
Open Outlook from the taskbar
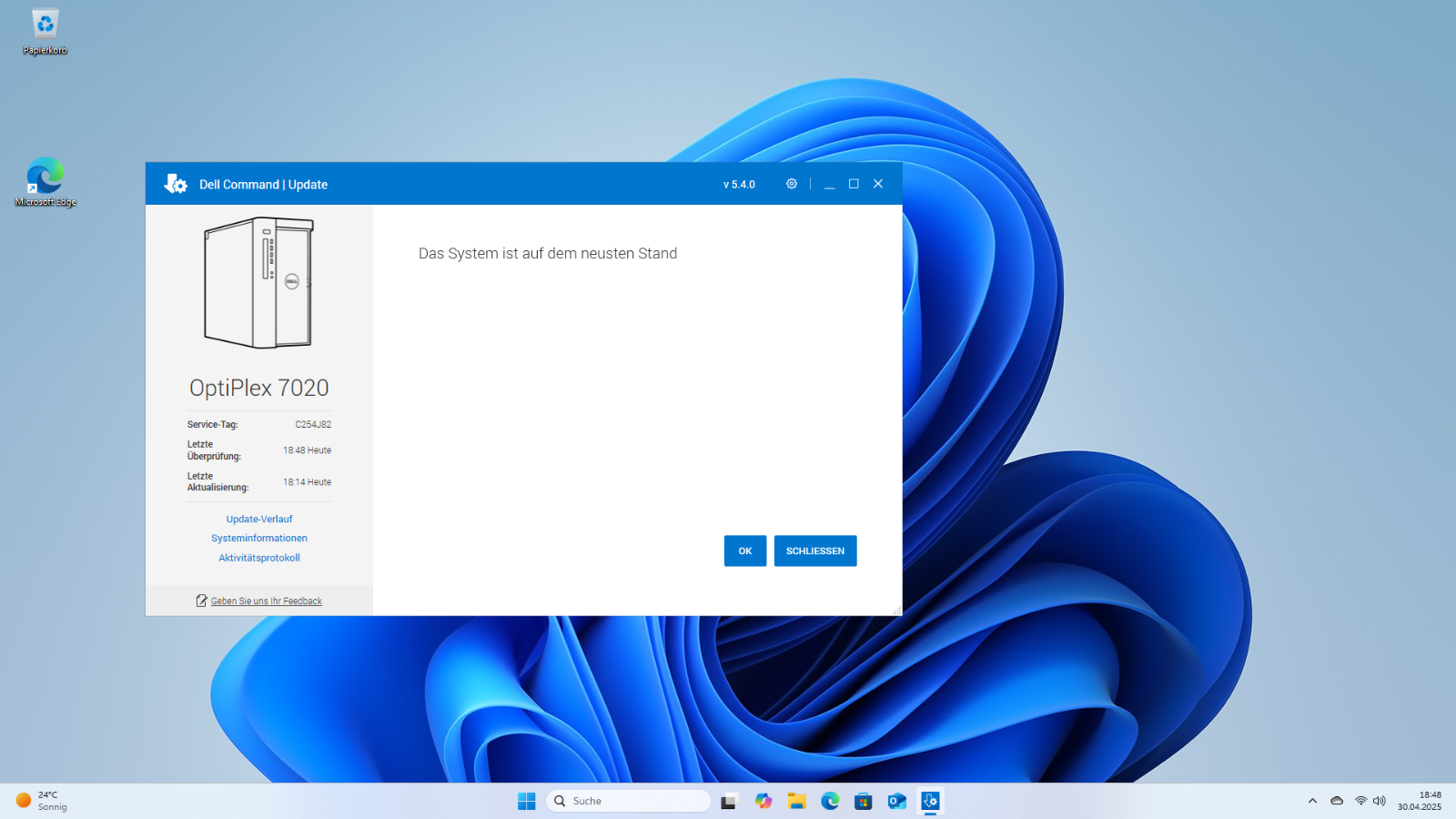click(x=897, y=801)
